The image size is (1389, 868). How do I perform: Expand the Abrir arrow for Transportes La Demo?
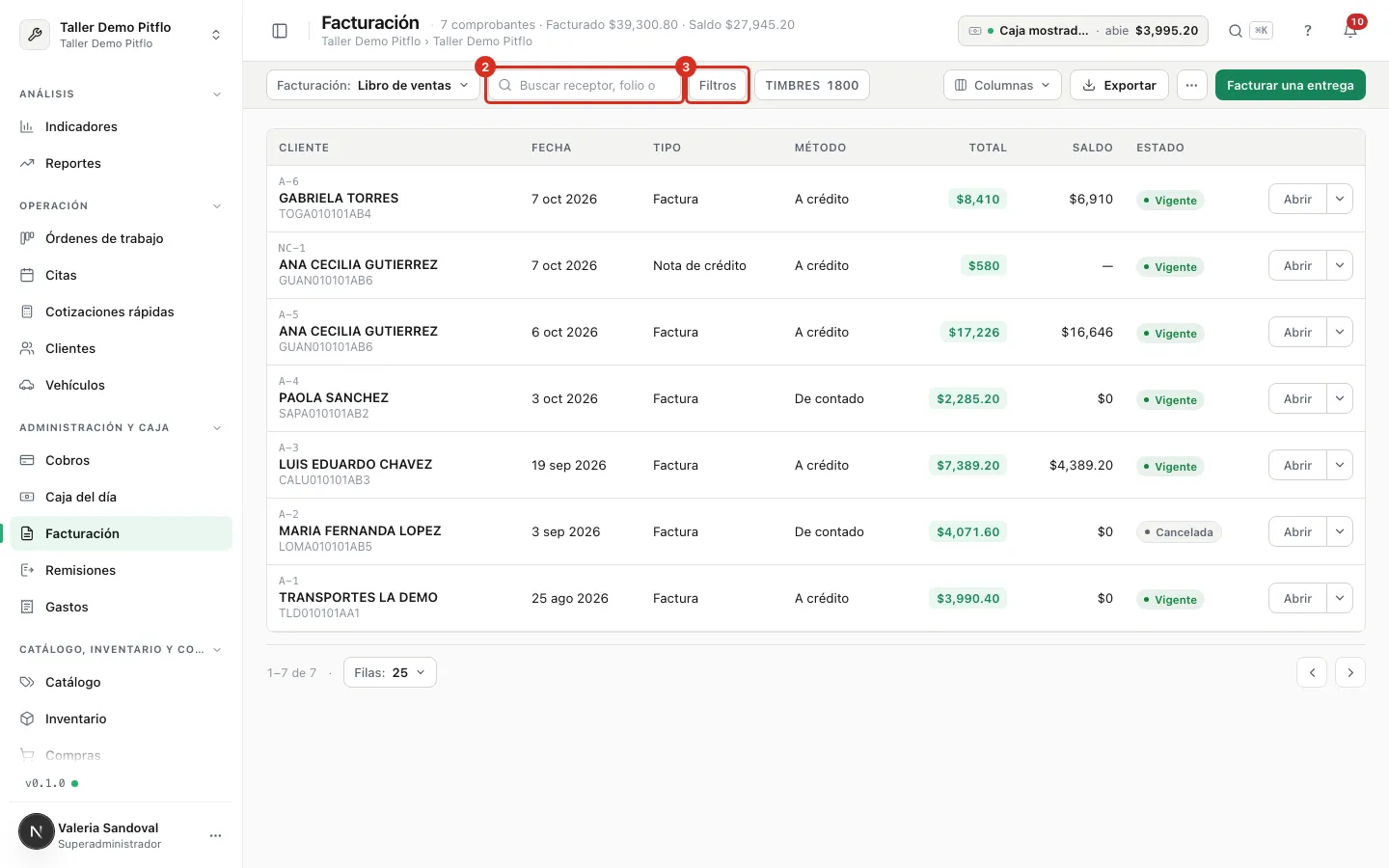coord(1340,598)
